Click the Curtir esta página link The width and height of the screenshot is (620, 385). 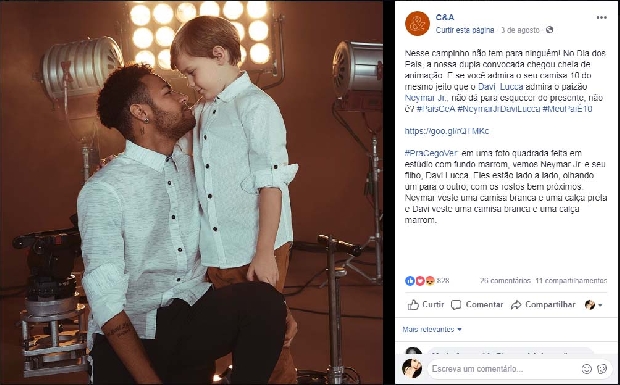465,30
